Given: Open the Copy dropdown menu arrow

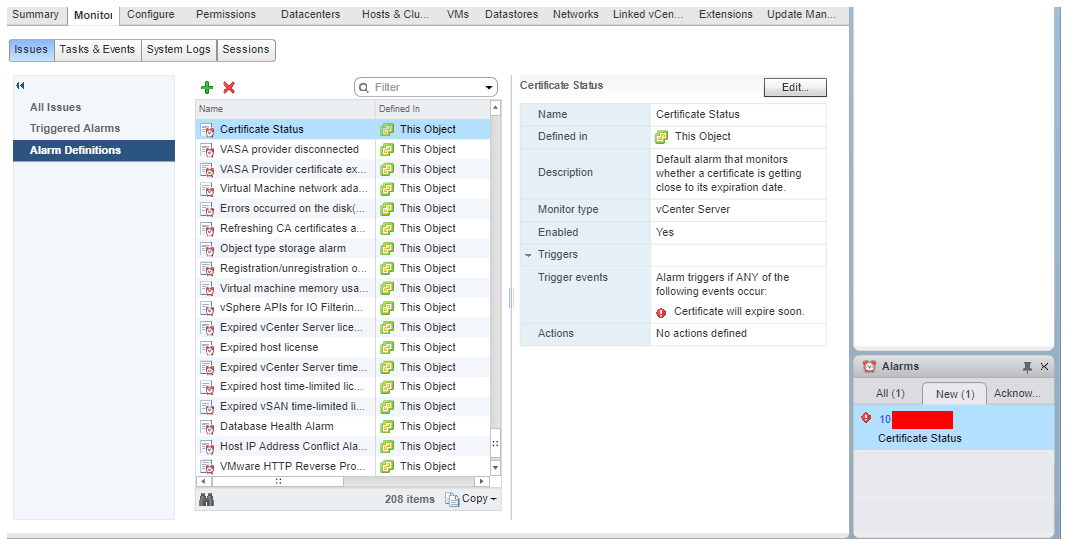Looking at the screenshot, I should (494, 500).
